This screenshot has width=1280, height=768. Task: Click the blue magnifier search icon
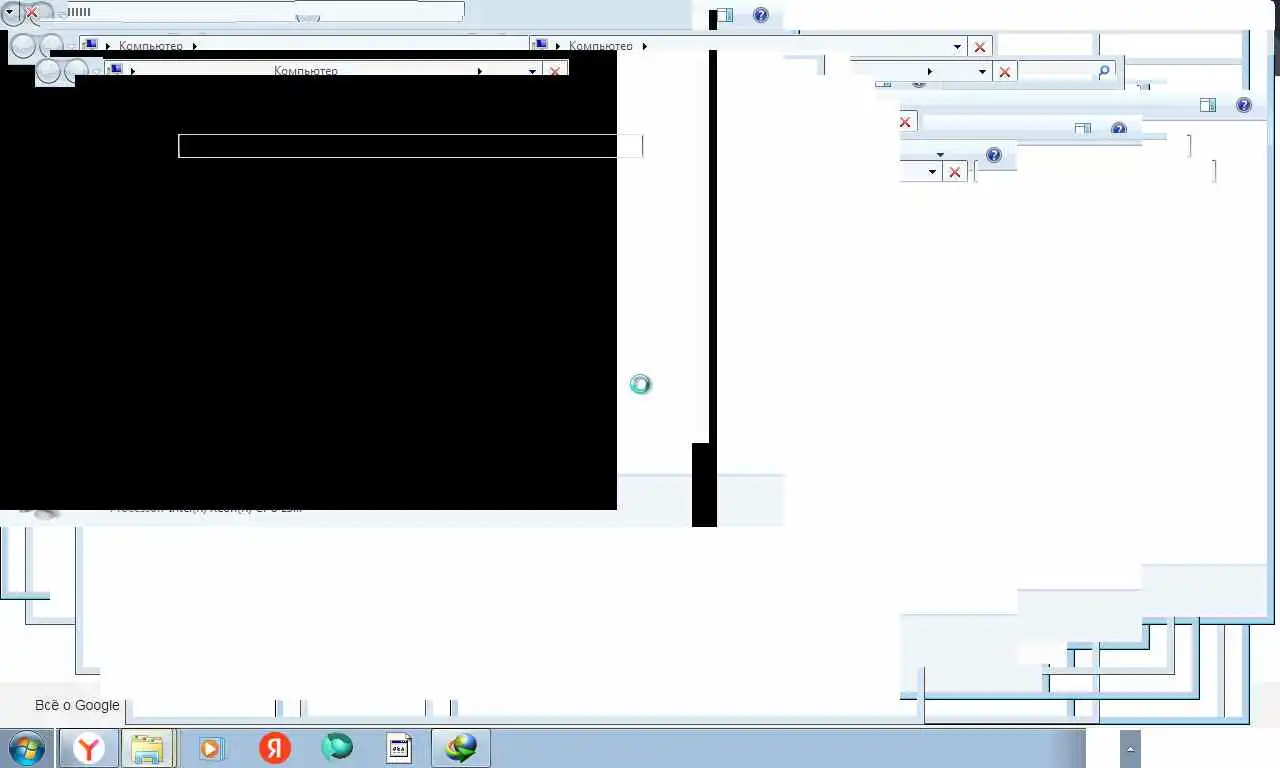click(1104, 72)
